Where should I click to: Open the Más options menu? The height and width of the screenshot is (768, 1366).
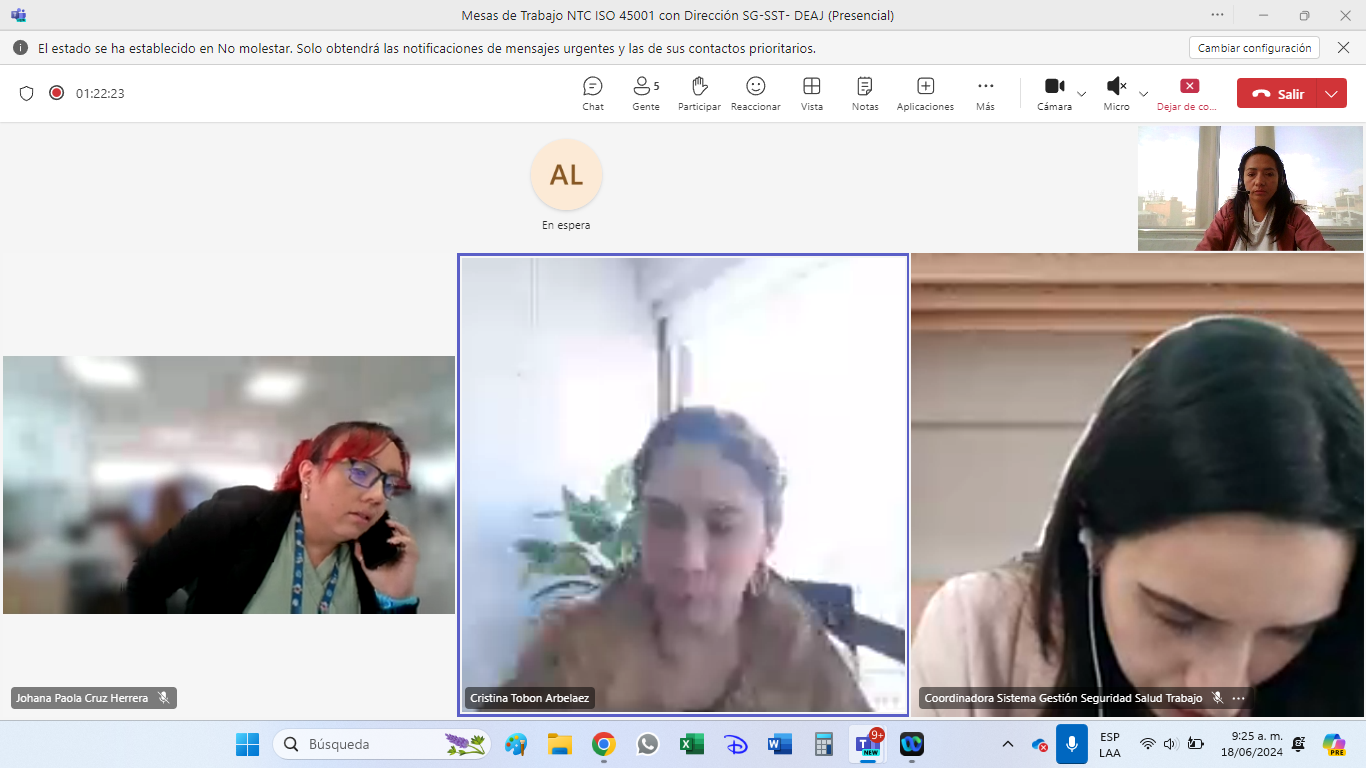pos(986,93)
